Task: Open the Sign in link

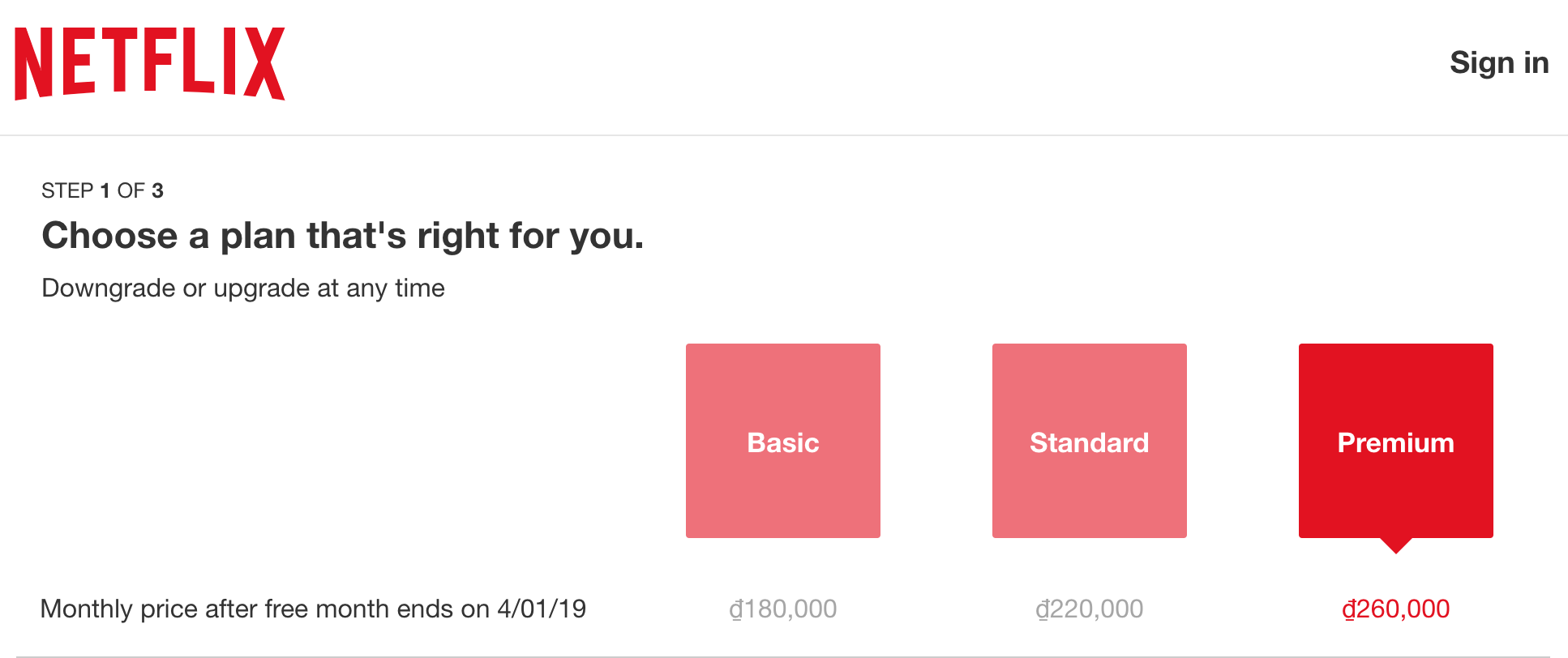Action: pos(1499,63)
